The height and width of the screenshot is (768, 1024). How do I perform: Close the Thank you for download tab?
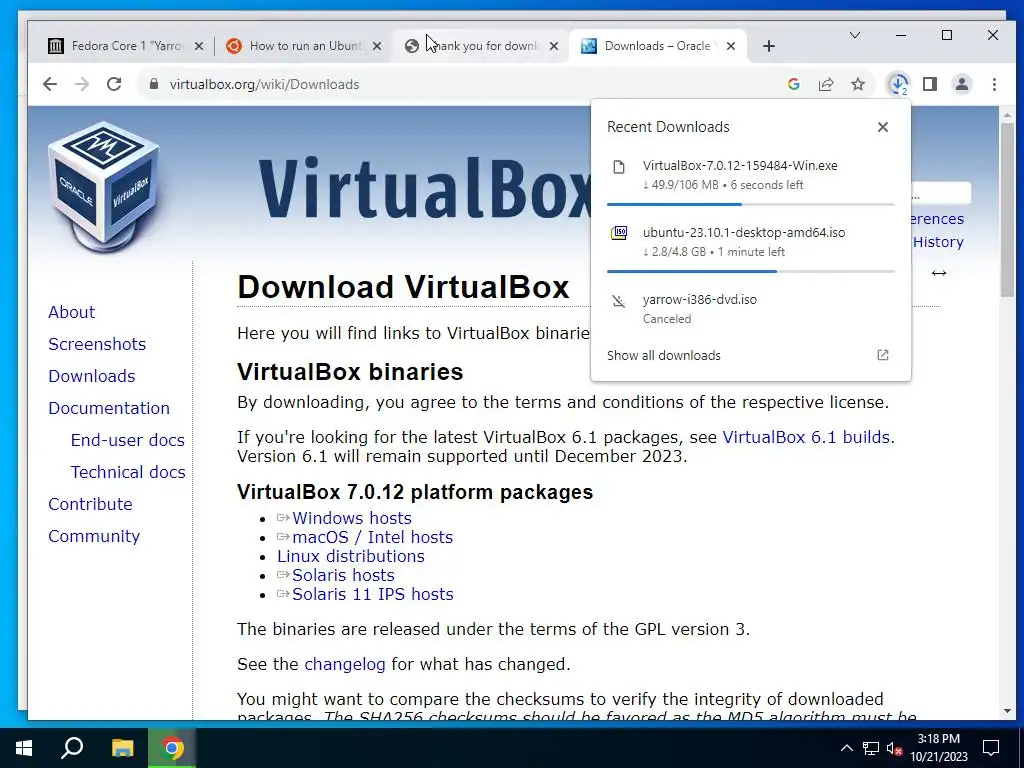pos(554,46)
